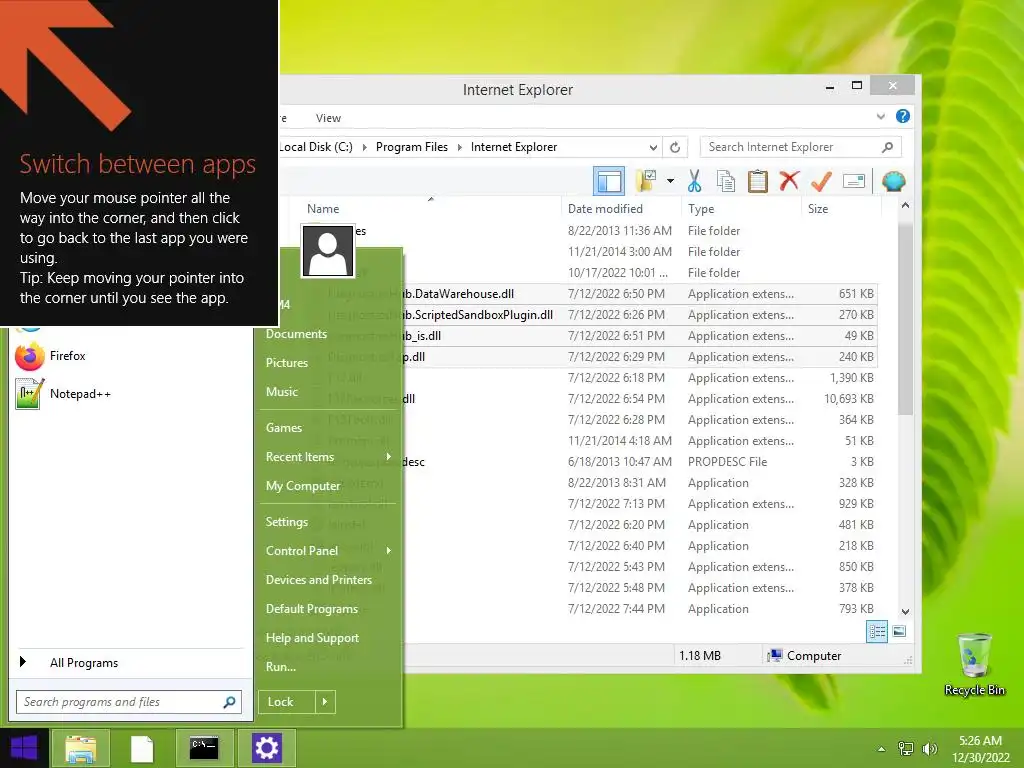This screenshot has width=1024, height=768.
Task: Open Music from the Start menu
Action: tap(281, 392)
